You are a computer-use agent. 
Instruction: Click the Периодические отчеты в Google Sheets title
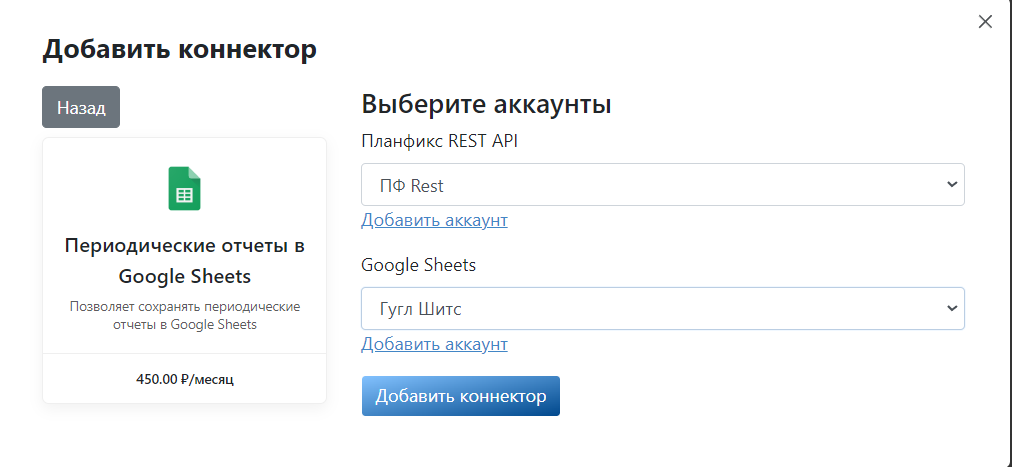coord(185,261)
